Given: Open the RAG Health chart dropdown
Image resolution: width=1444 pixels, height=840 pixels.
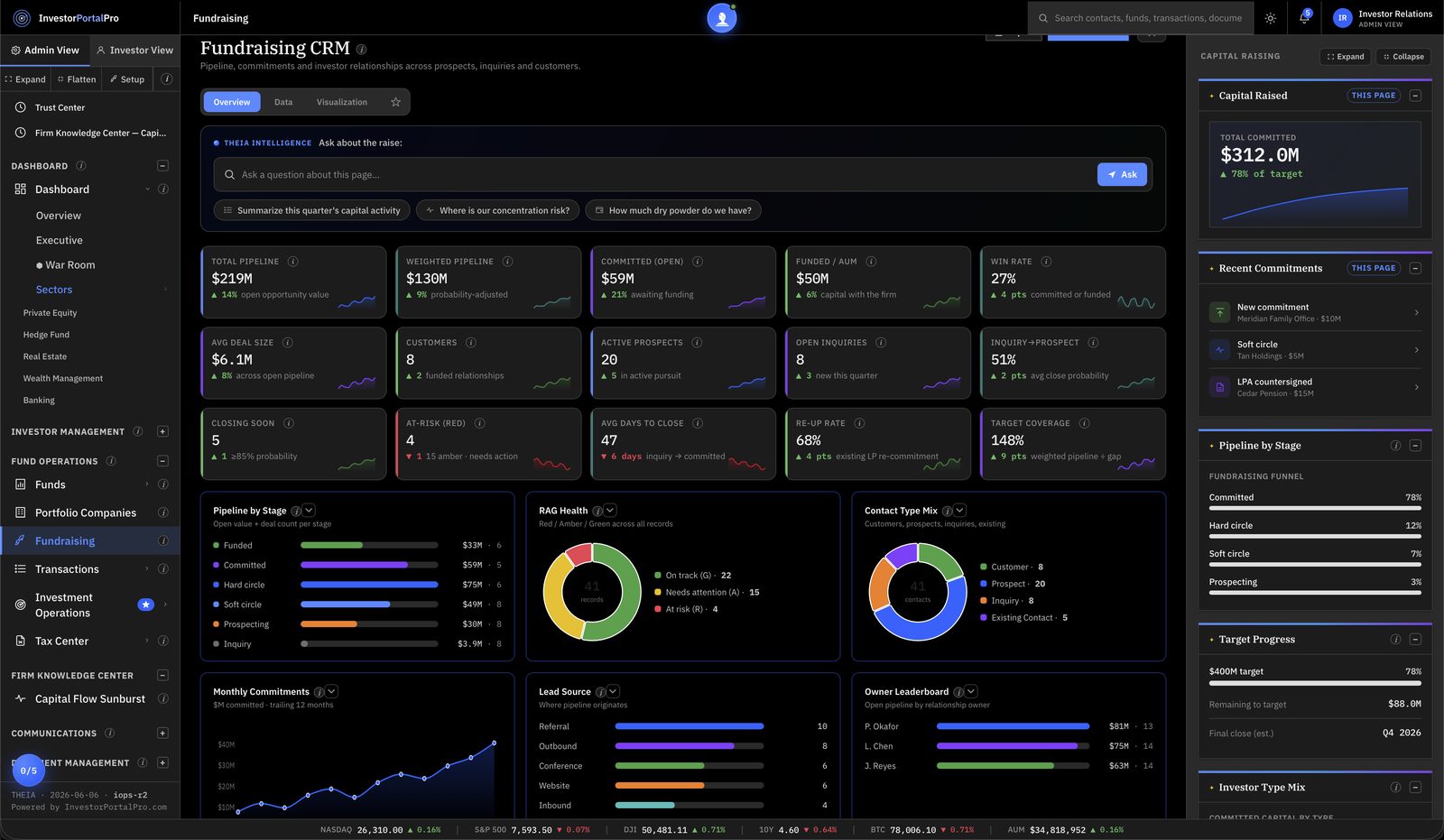Looking at the screenshot, I should [610, 511].
